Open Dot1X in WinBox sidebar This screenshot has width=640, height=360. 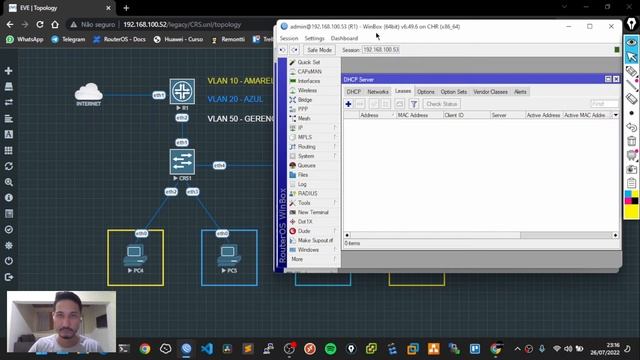point(305,222)
